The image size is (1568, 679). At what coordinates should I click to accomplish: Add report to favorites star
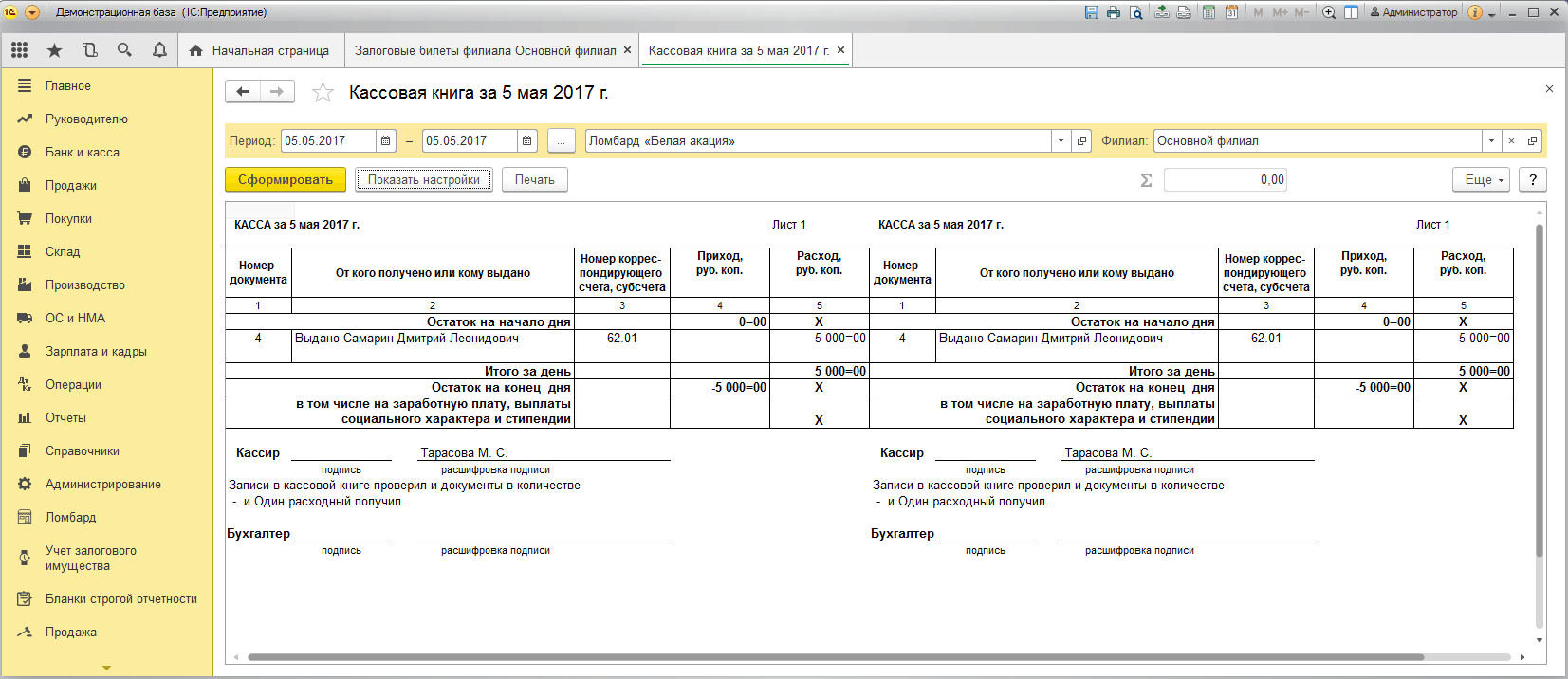coord(323,92)
